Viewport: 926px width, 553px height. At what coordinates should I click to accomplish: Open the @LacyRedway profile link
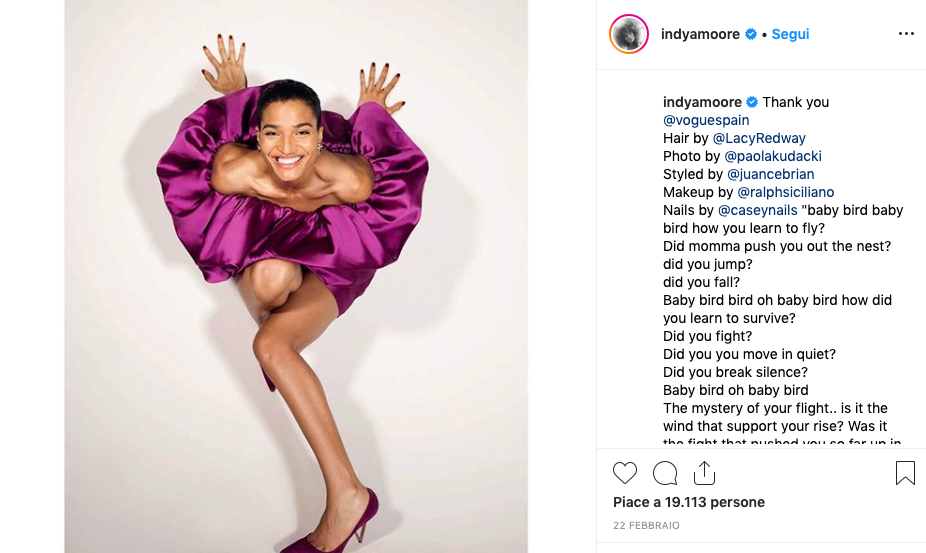tap(759, 138)
